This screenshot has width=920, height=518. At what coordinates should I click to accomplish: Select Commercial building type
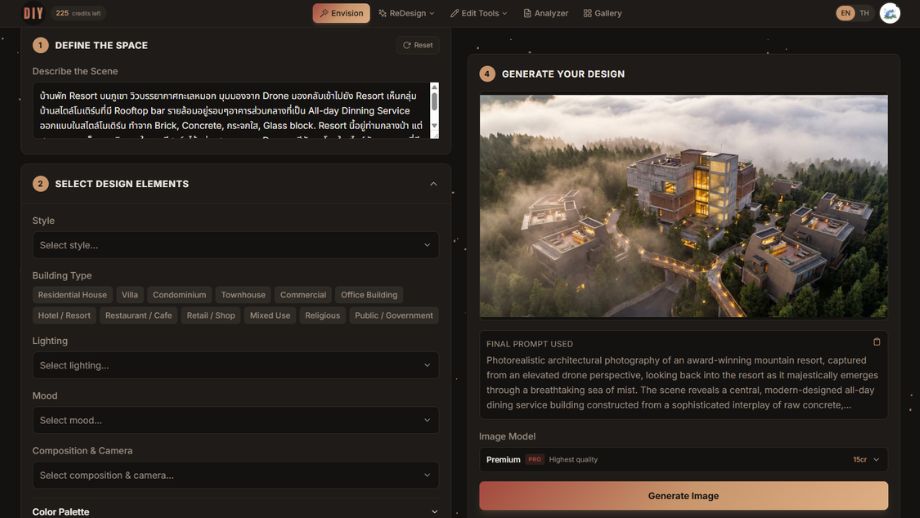(x=303, y=294)
